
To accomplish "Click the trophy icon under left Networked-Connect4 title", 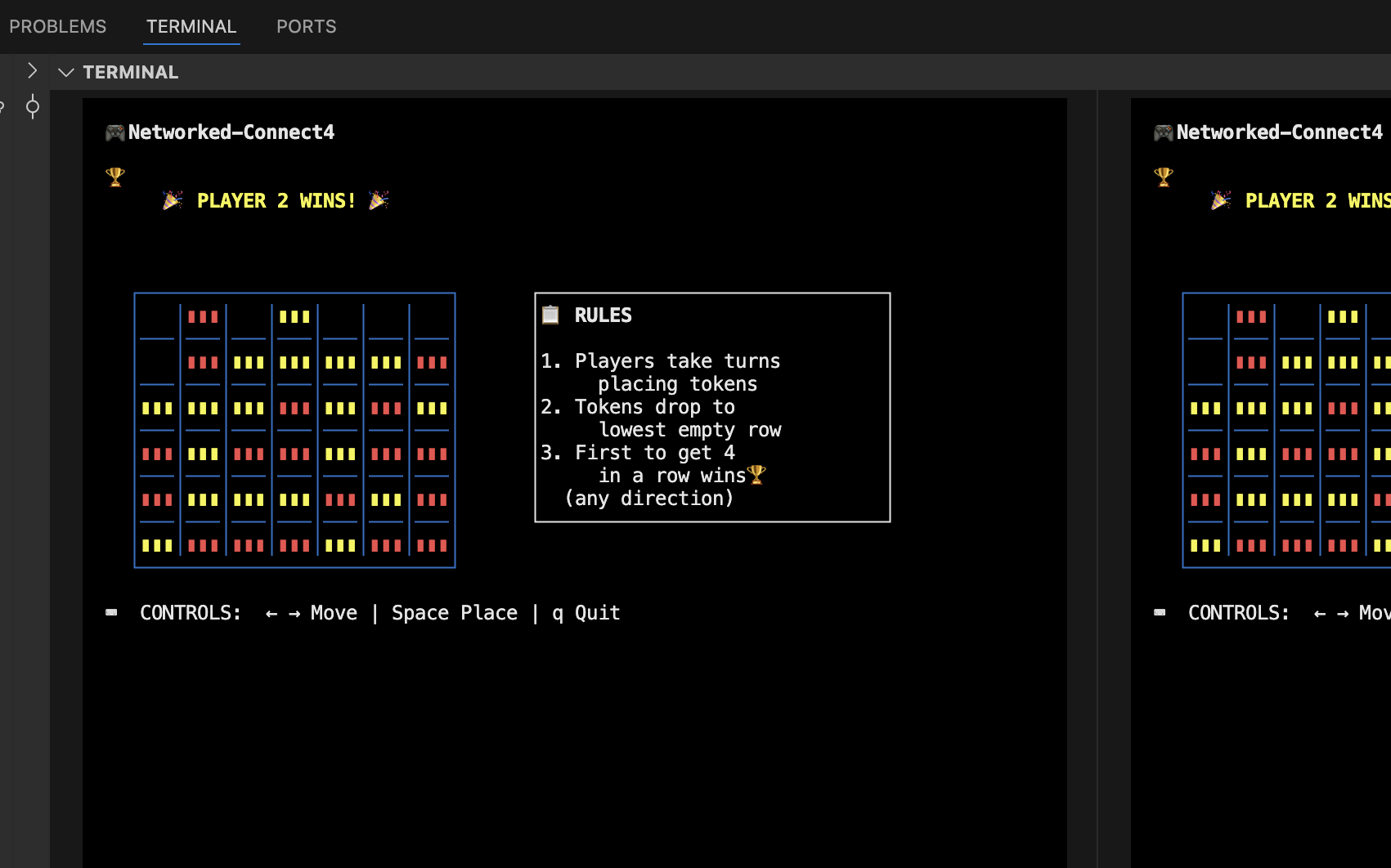I will click(x=115, y=177).
